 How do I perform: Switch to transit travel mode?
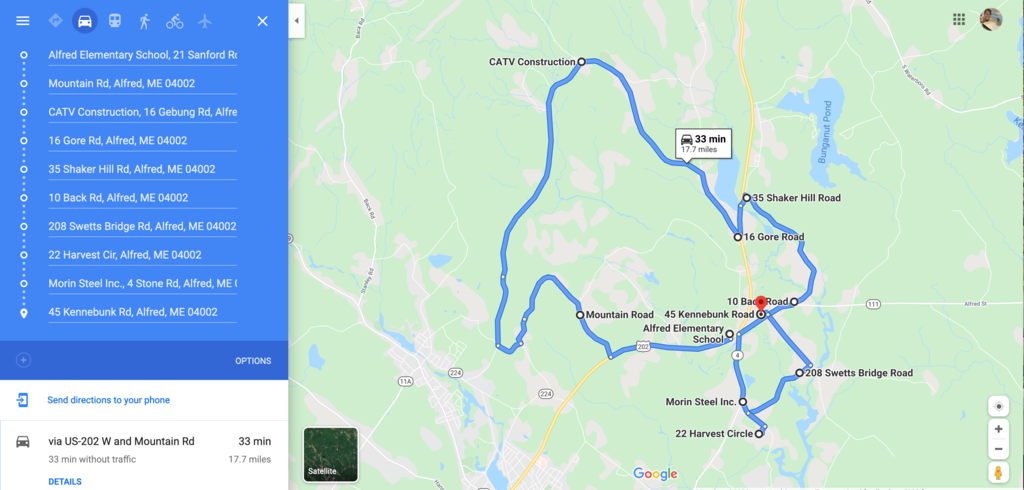(114, 21)
